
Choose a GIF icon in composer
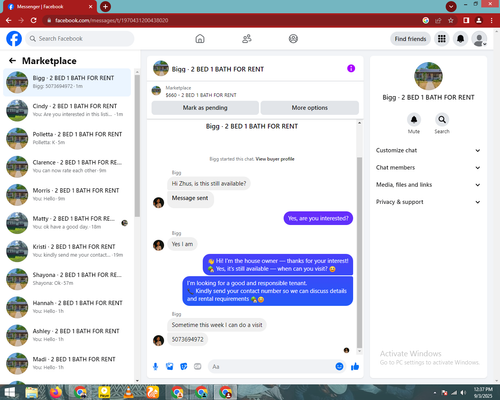pyautogui.click(x=198, y=367)
